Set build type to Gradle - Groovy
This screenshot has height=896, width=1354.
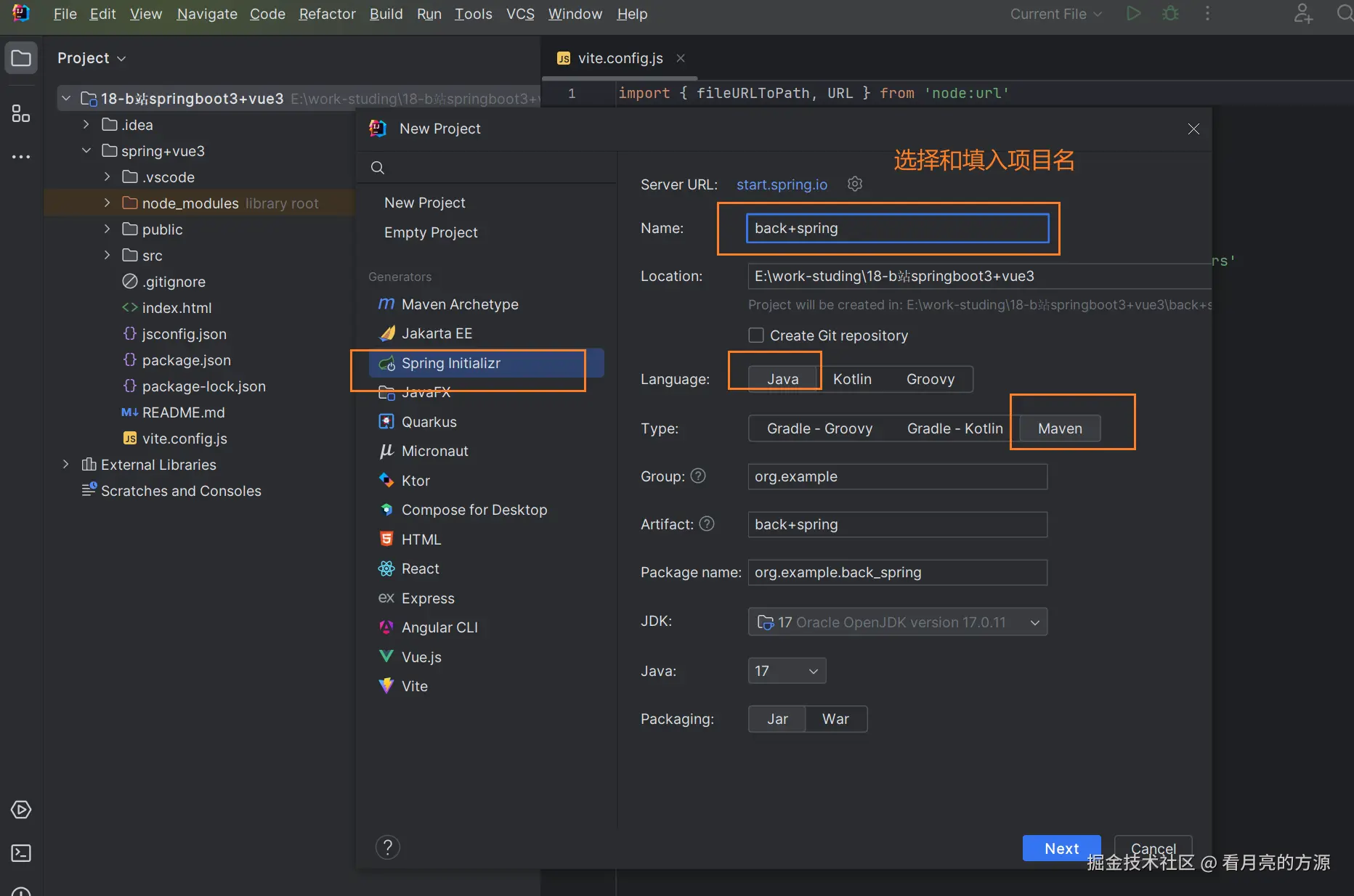pyautogui.click(x=819, y=428)
